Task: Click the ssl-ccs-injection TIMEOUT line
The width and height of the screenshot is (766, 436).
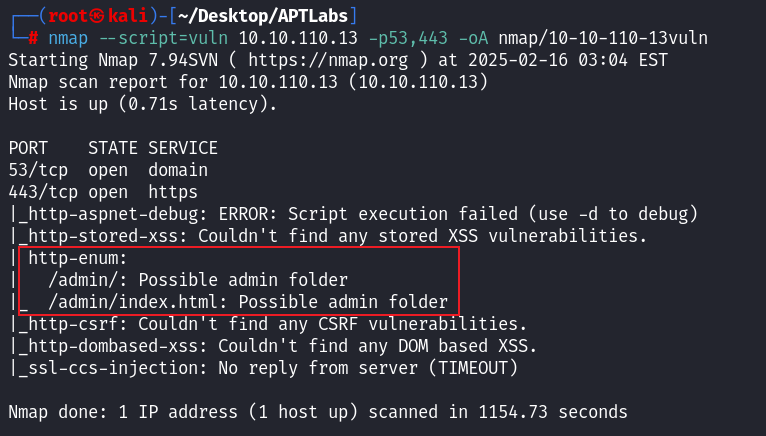Action: tap(266, 368)
